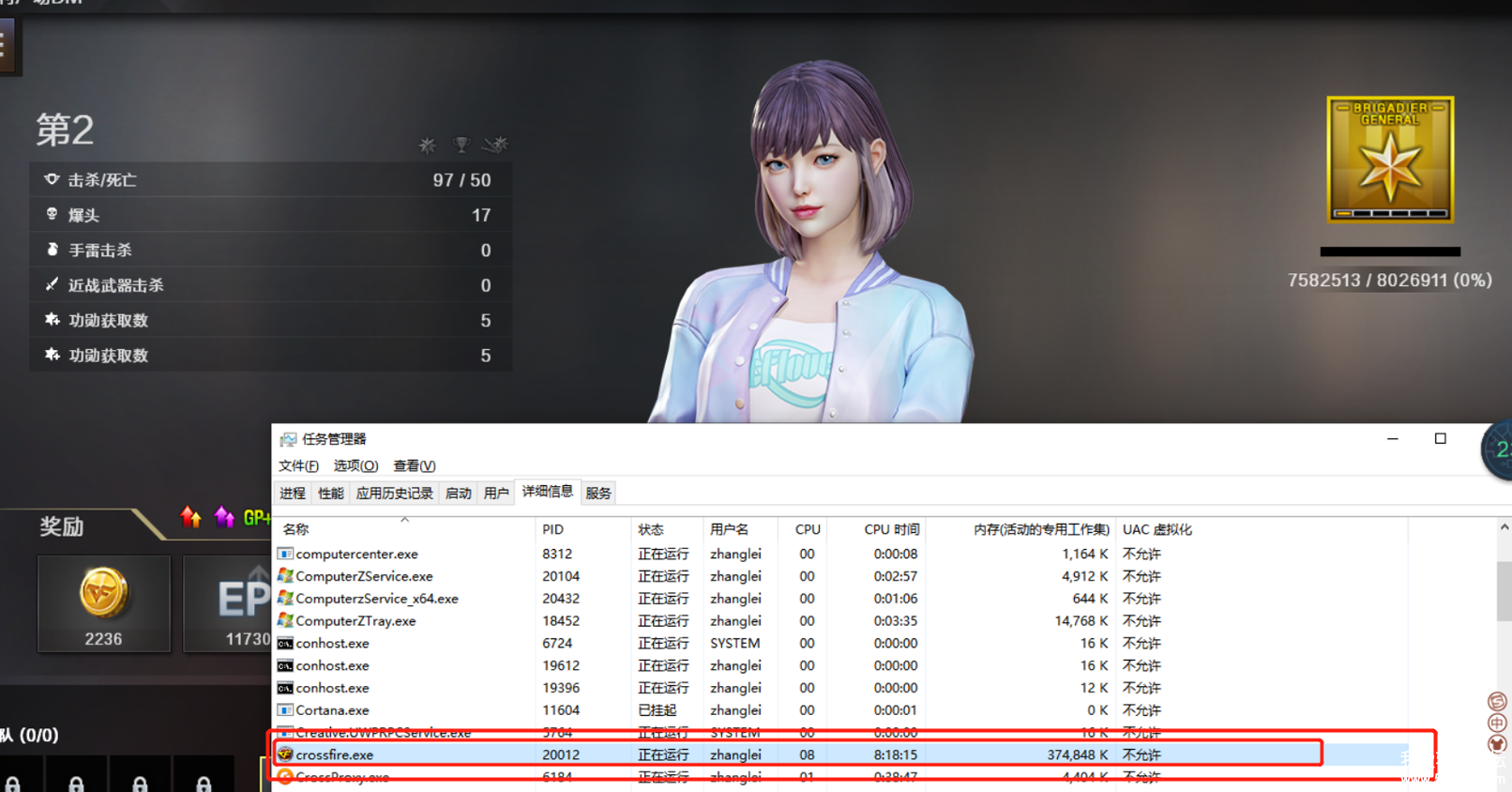The height and width of the screenshot is (792, 1512).
Task: Click the crossfire.exe CPU time 8:18:15
Action: tap(896, 754)
